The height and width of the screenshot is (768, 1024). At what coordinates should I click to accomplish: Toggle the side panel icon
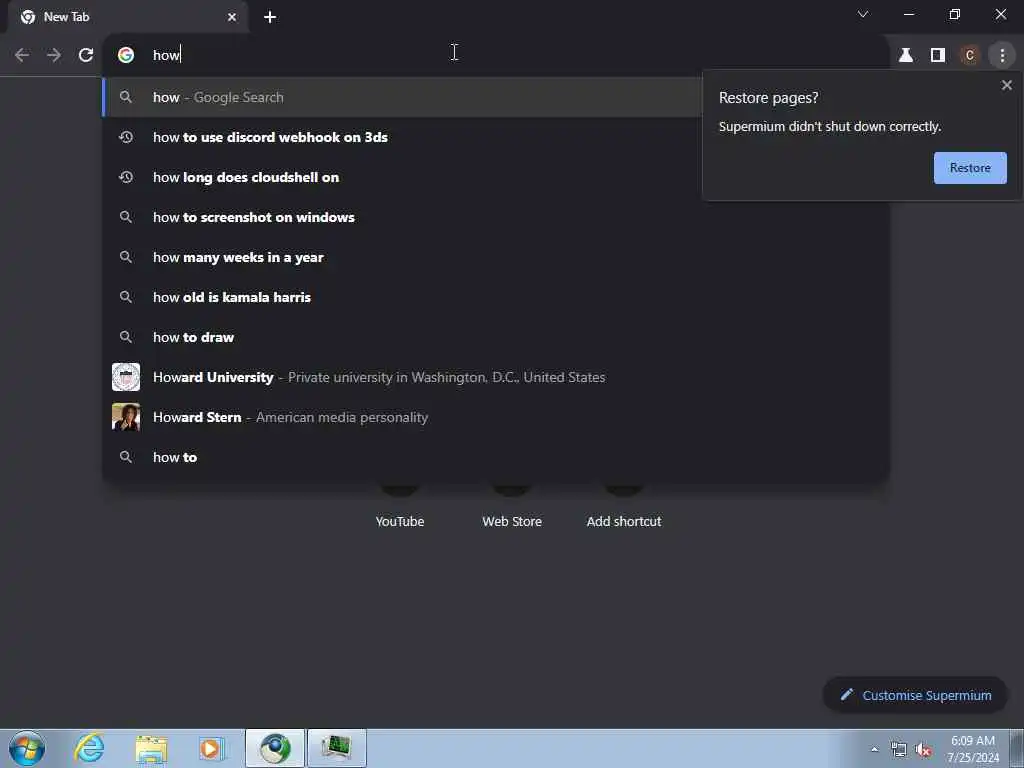pyautogui.click(x=938, y=56)
